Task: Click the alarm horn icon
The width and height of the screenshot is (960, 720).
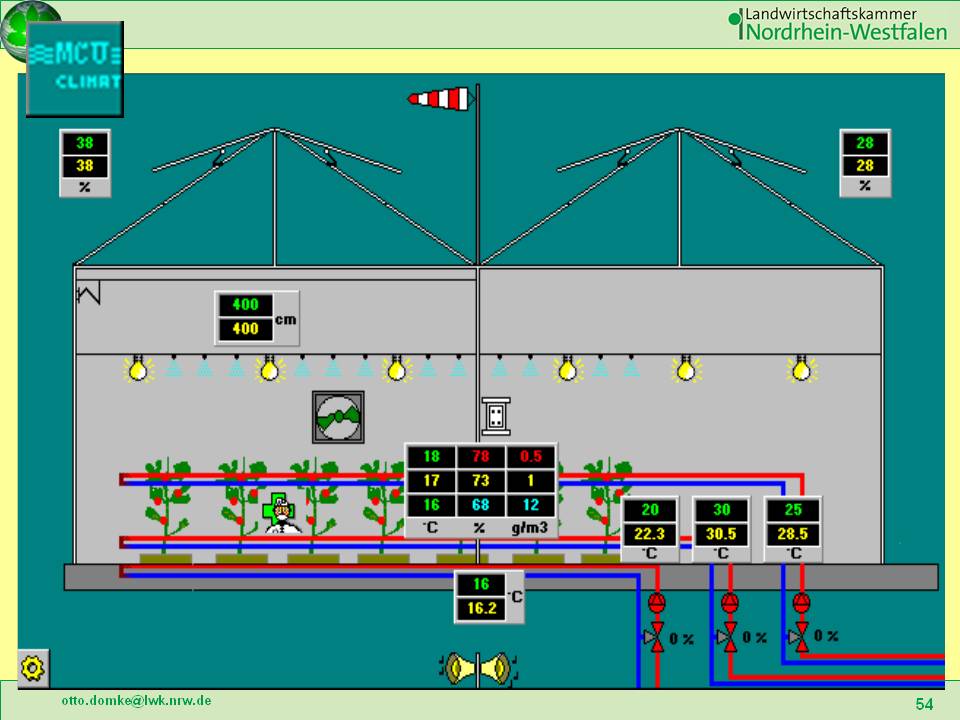Action: (477, 668)
